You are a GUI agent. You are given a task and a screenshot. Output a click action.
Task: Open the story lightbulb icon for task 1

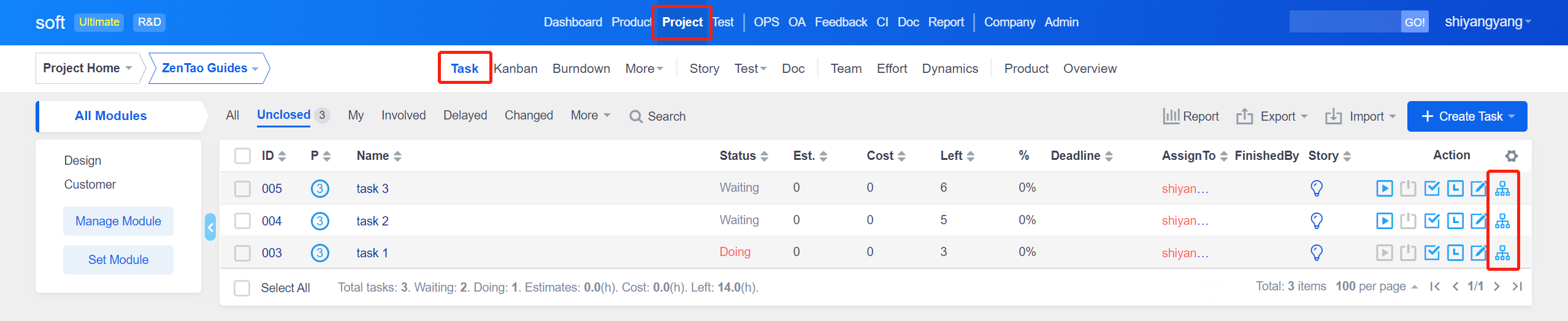tap(1316, 252)
